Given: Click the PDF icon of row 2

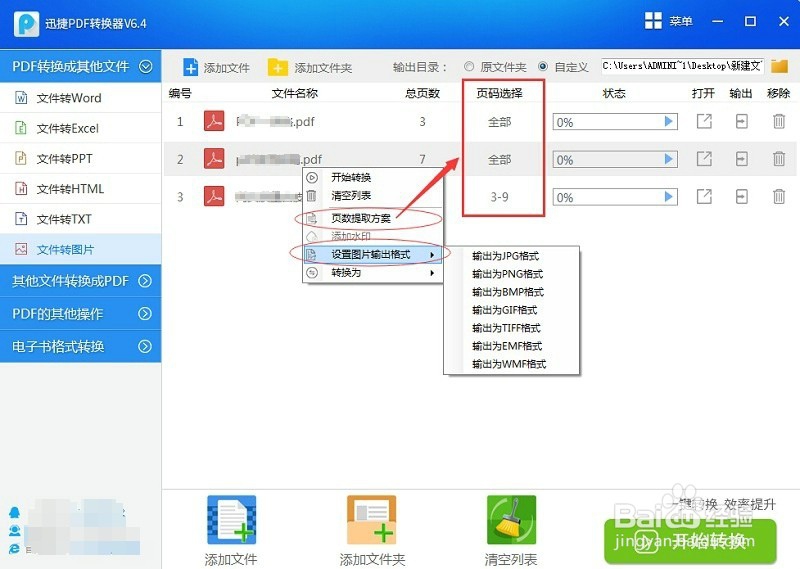Looking at the screenshot, I should tap(214, 159).
